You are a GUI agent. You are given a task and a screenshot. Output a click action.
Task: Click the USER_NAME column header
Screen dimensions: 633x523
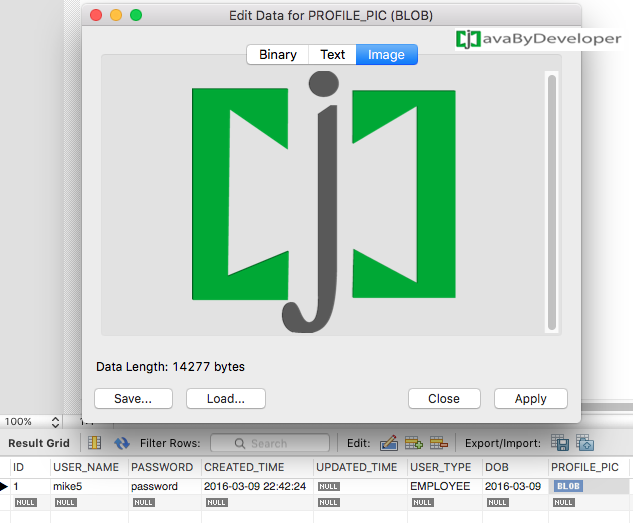point(89,467)
